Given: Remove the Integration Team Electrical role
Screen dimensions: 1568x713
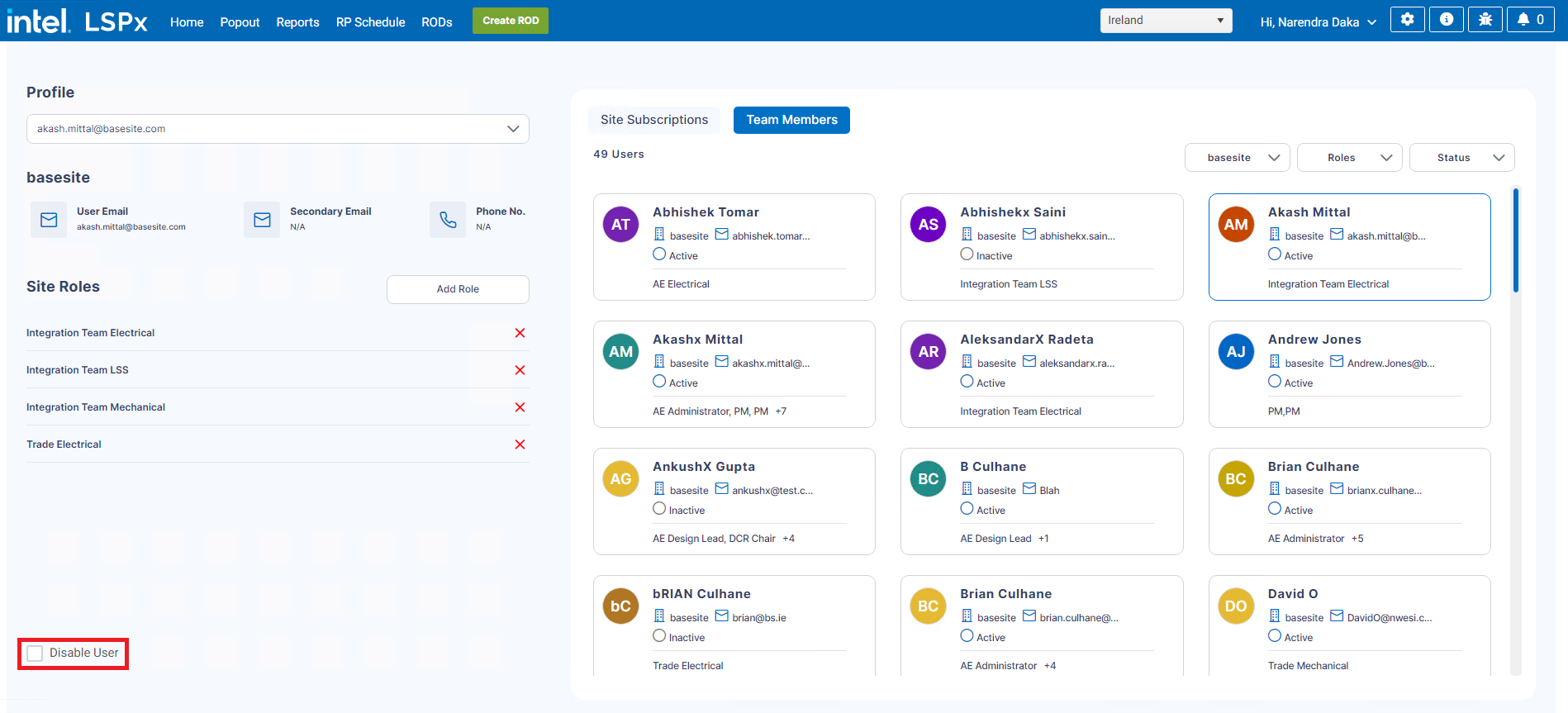Looking at the screenshot, I should click(x=520, y=333).
